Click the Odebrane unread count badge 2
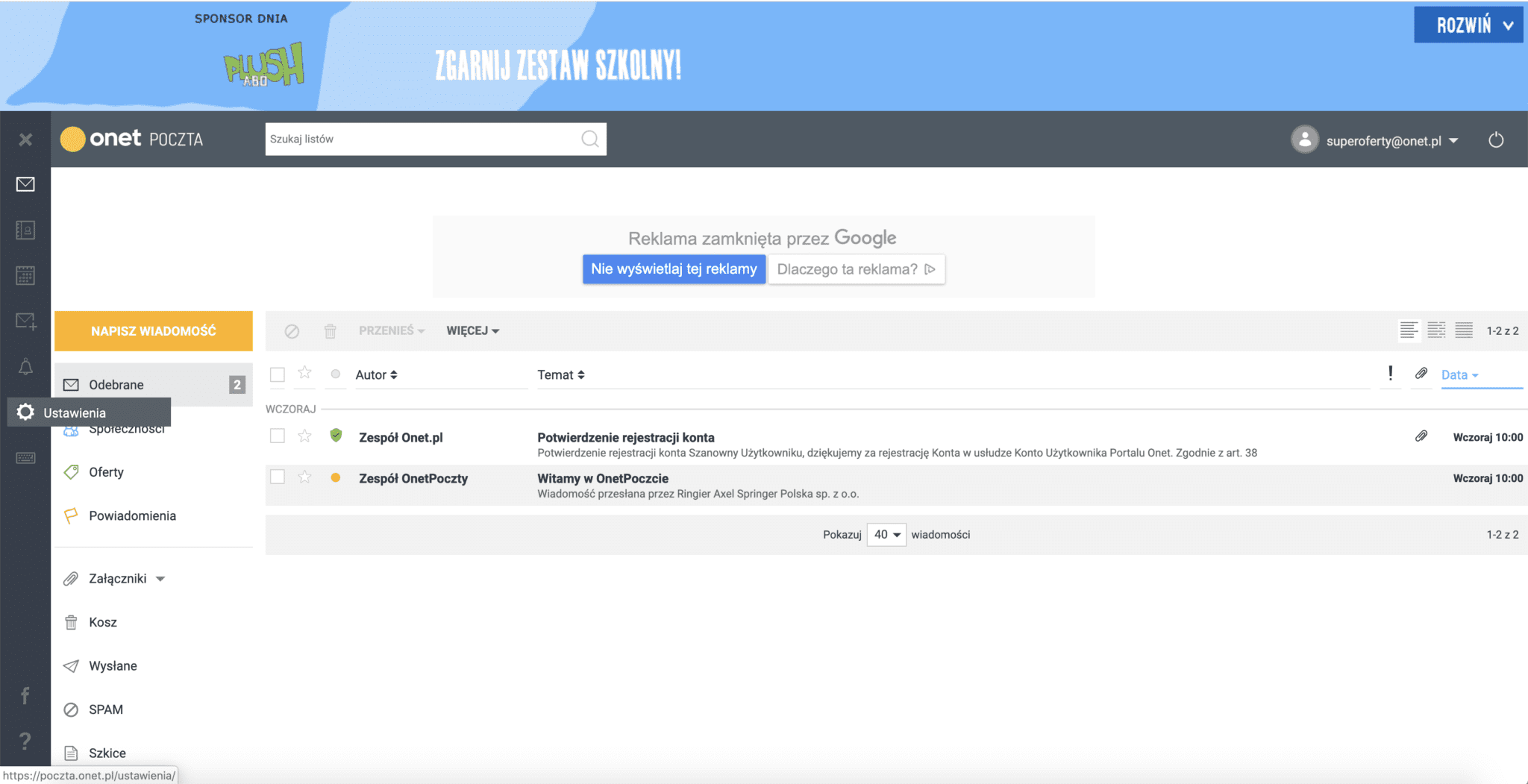Screen dimensions: 1528x784 tap(237, 384)
